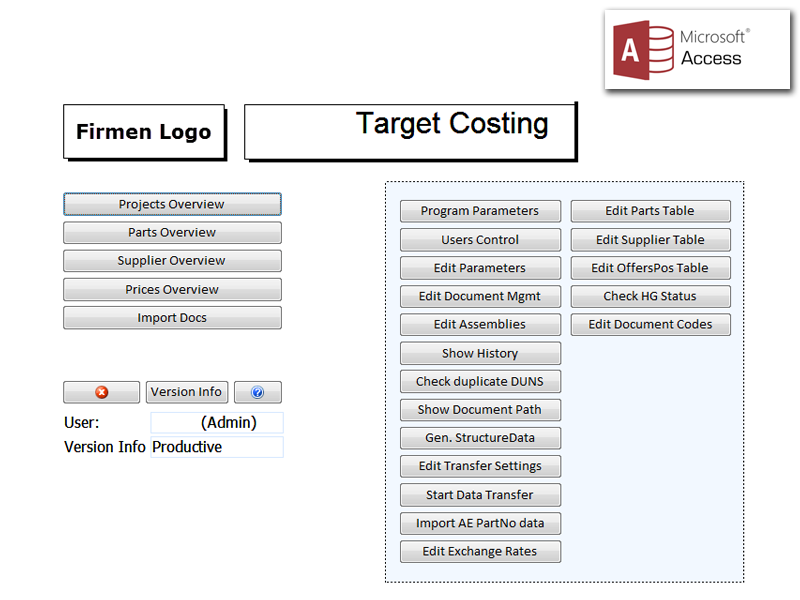The image size is (800, 600).
Task: Edit the Exchange Rates
Action: click(480, 551)
